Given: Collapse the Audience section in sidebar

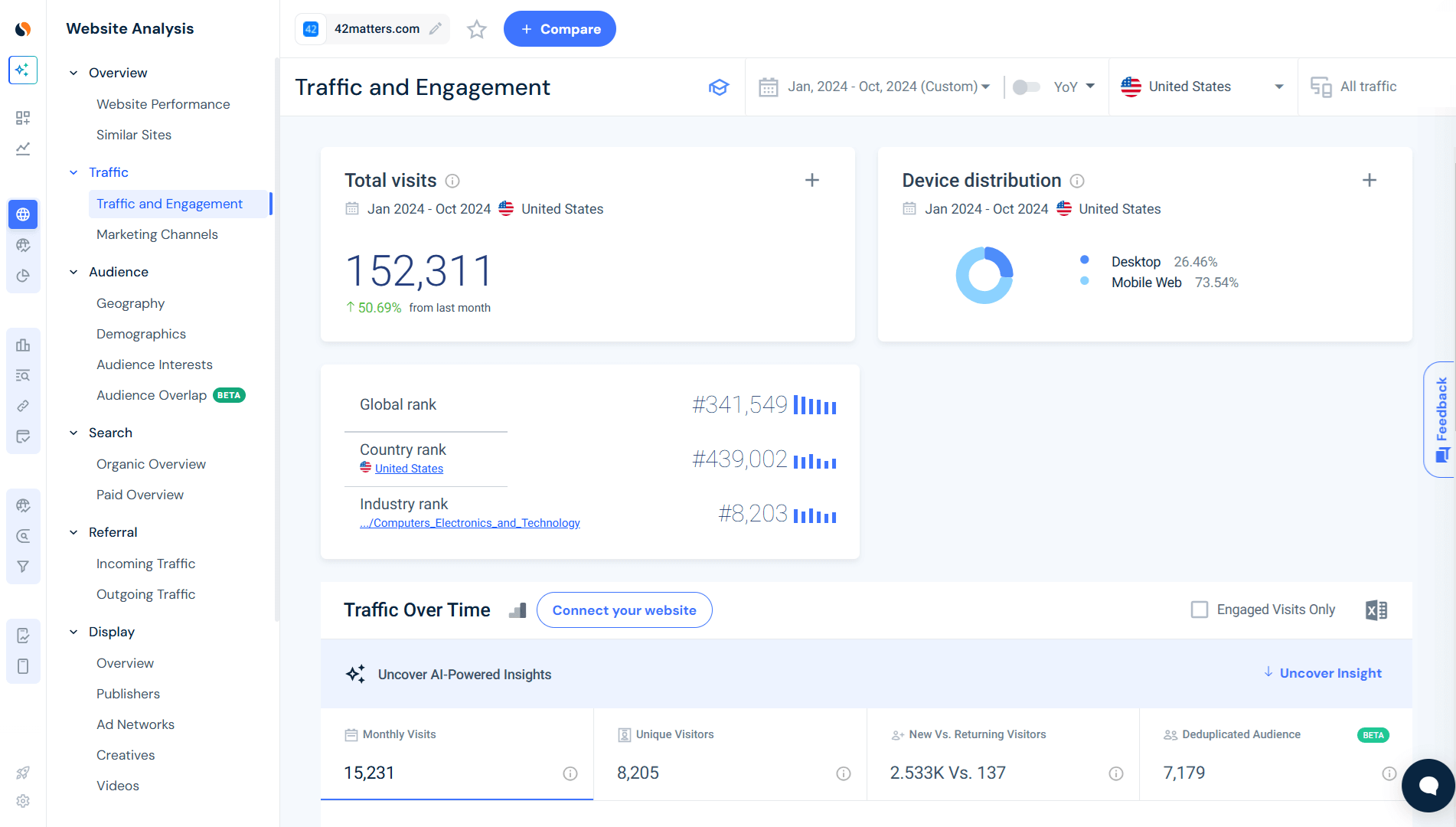Looking at the screenshot, I should [73, 272].
